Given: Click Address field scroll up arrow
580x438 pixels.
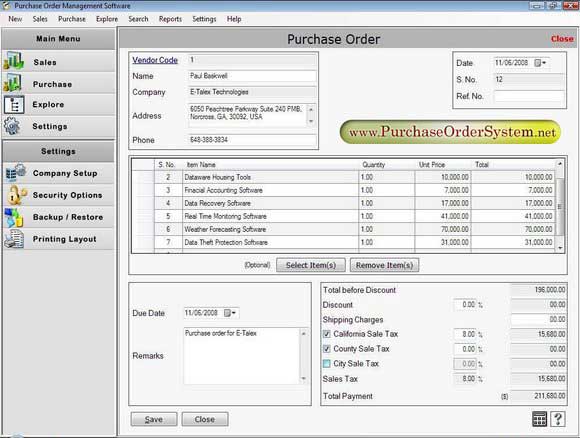Looking at the screenshot, I should [311, 110].
